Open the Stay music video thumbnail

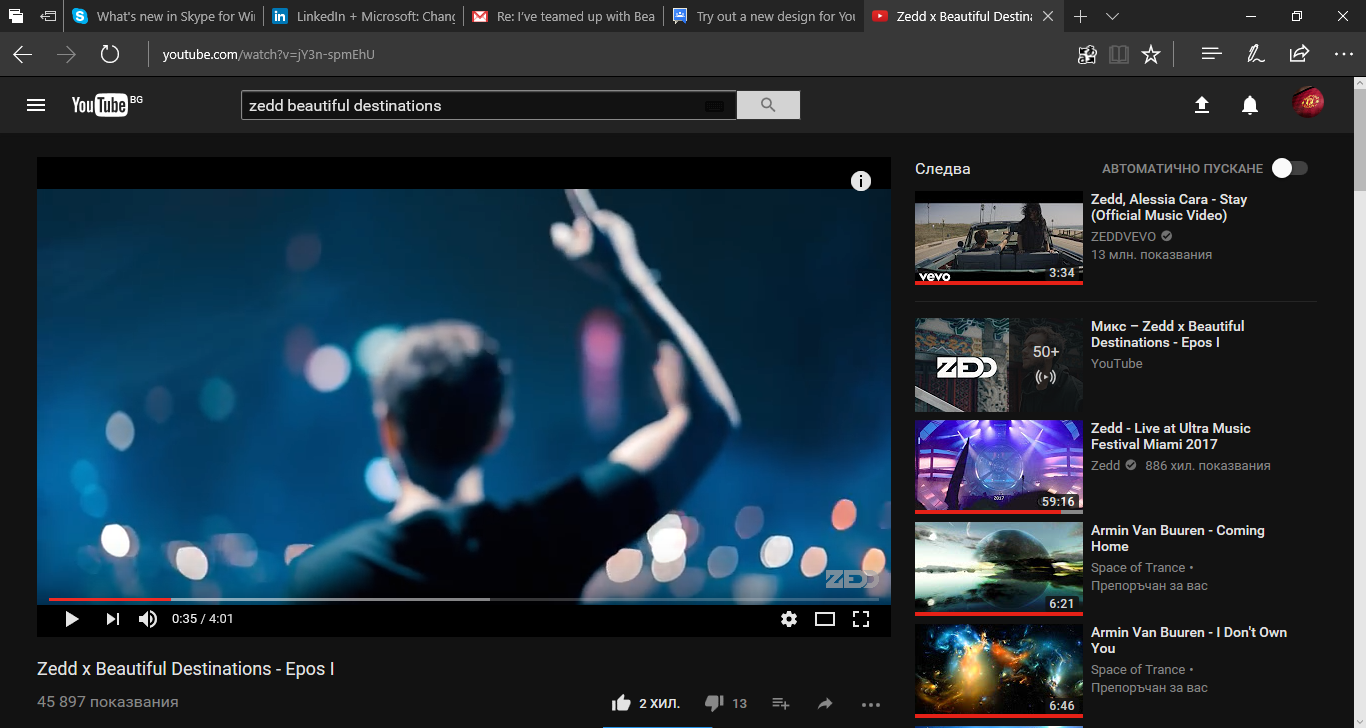click(999, 238)
